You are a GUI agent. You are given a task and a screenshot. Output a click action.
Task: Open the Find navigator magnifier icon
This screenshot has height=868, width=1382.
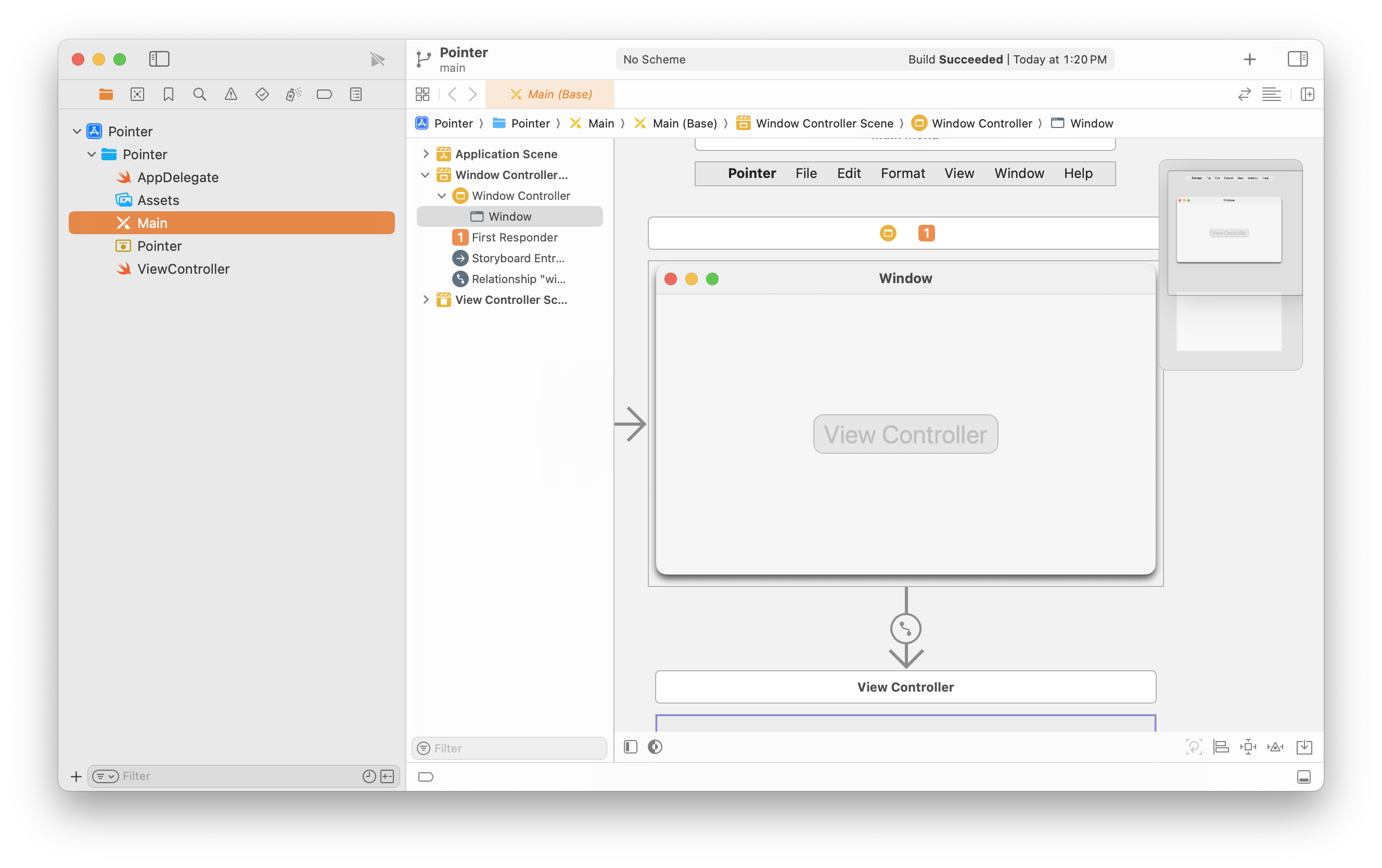[199, 94]
